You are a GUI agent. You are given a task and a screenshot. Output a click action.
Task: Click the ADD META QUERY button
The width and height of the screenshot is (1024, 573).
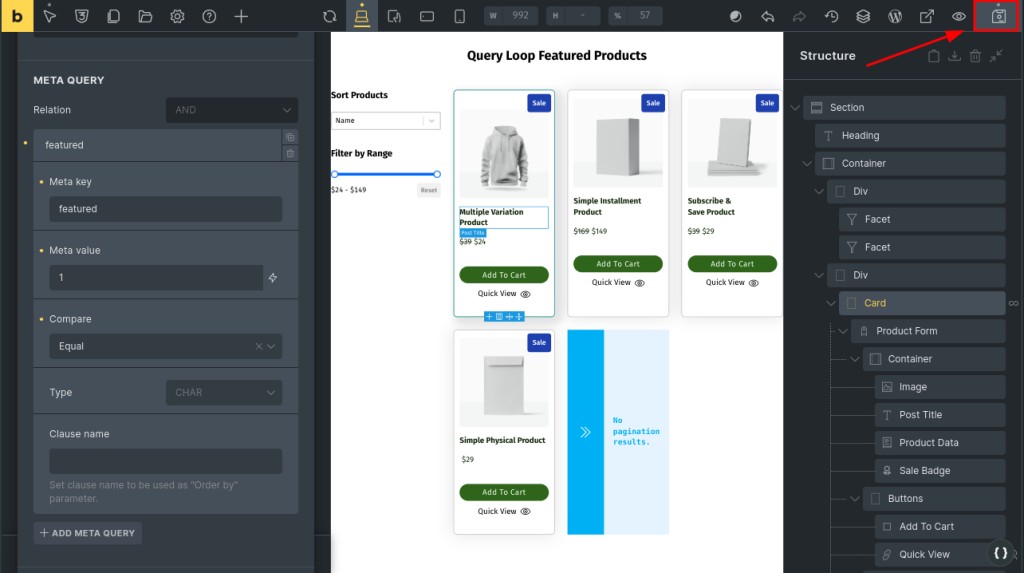87,533
